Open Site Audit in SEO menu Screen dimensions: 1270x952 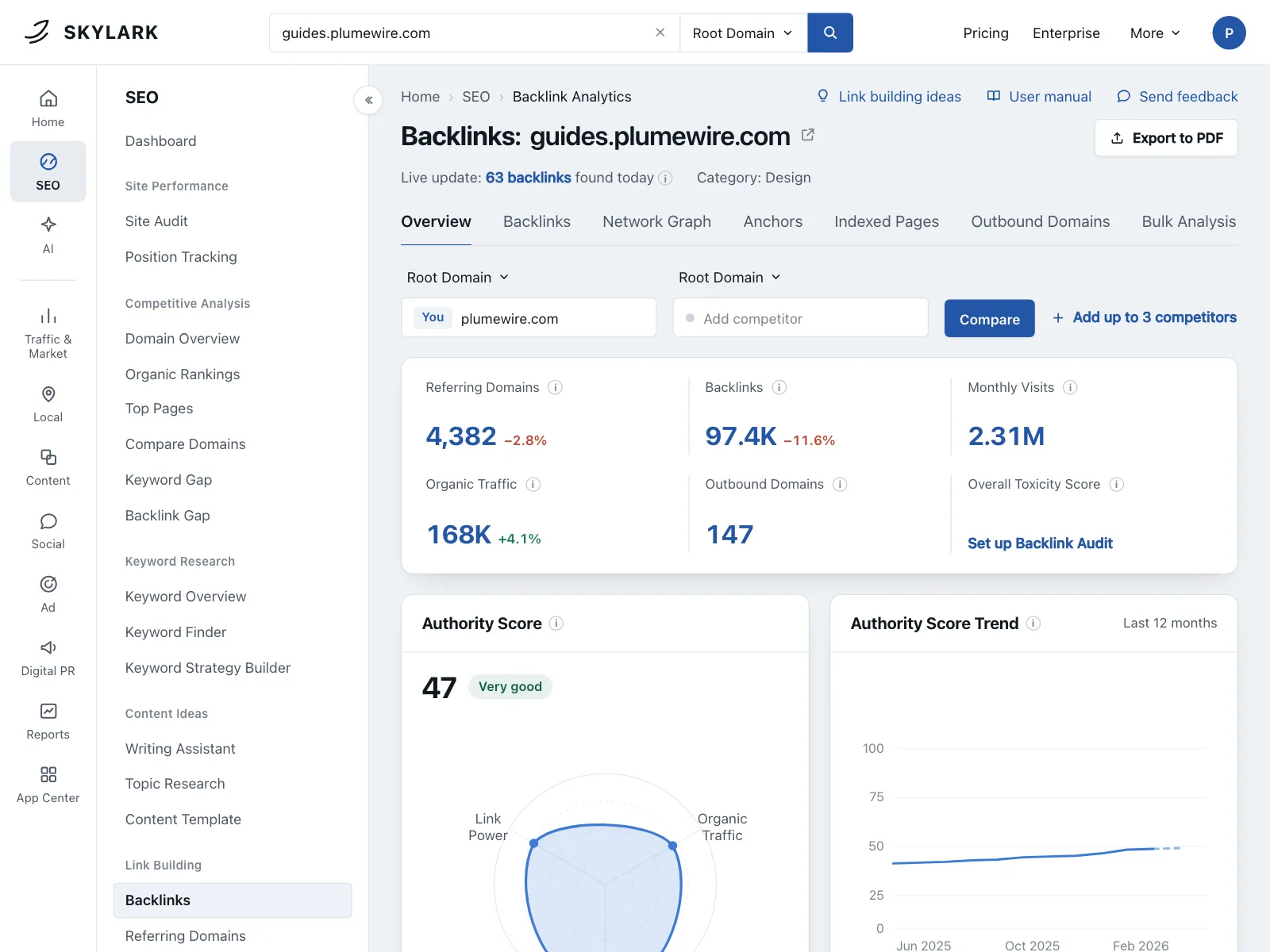coord(156,221)
